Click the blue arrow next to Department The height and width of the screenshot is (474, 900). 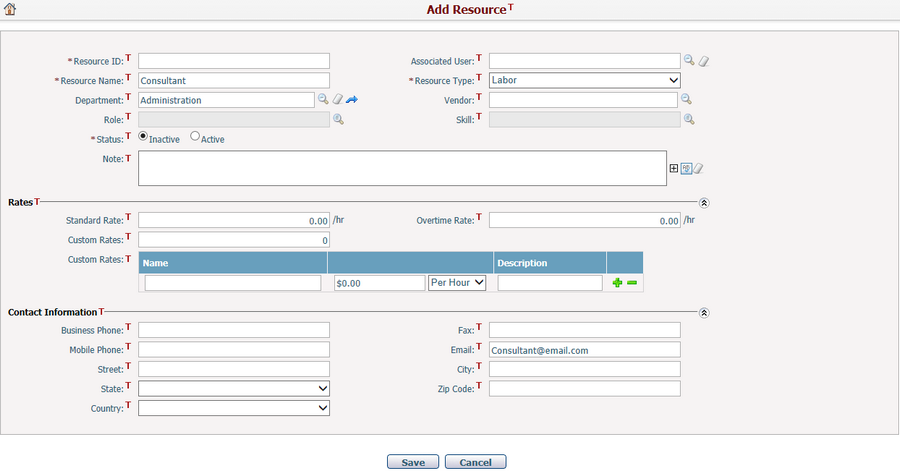pos(352,100)
